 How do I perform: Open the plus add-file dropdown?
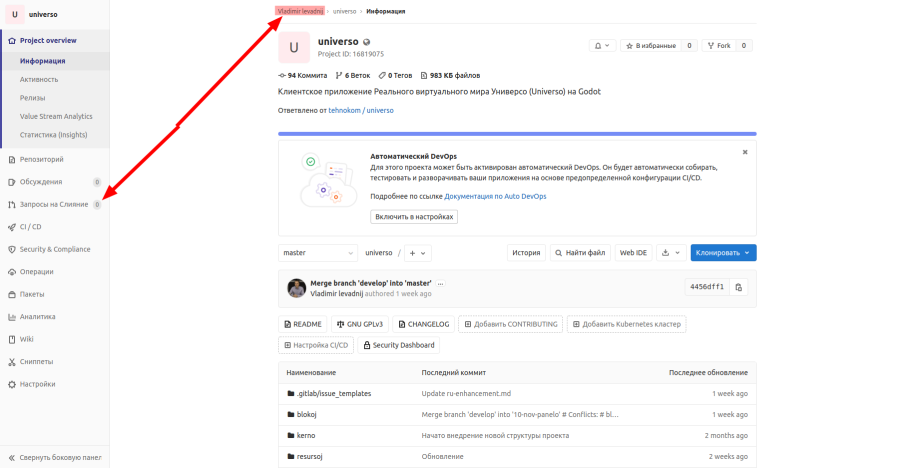pos(417,253)
